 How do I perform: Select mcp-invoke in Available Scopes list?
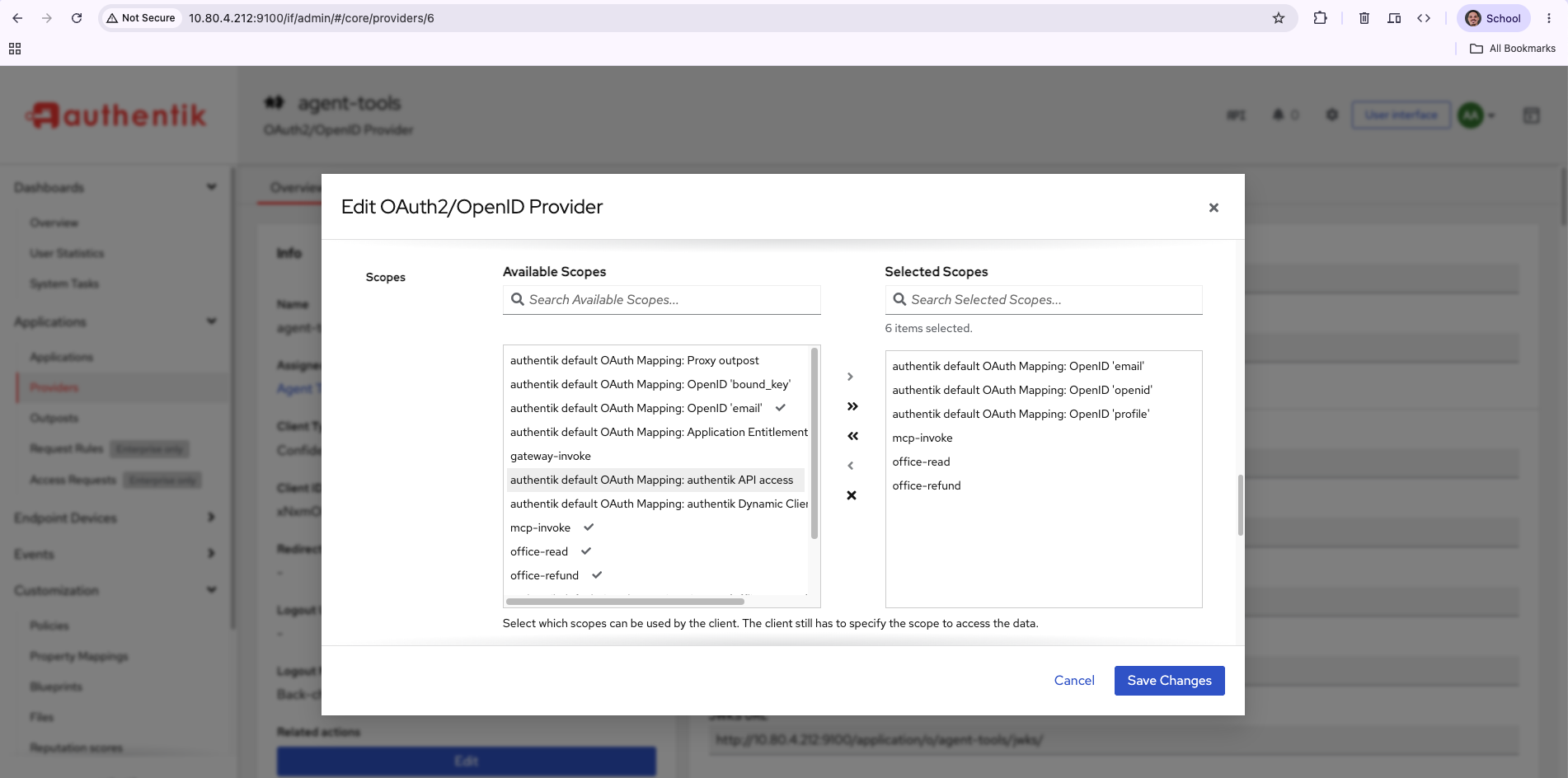655,527
